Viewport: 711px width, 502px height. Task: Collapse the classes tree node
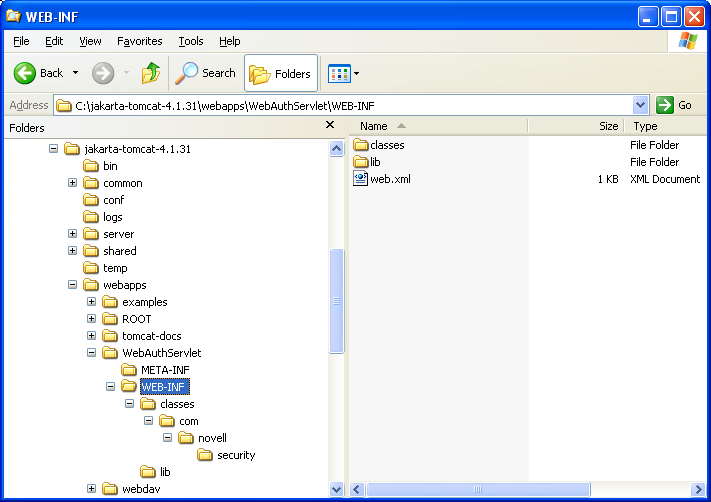130,404
